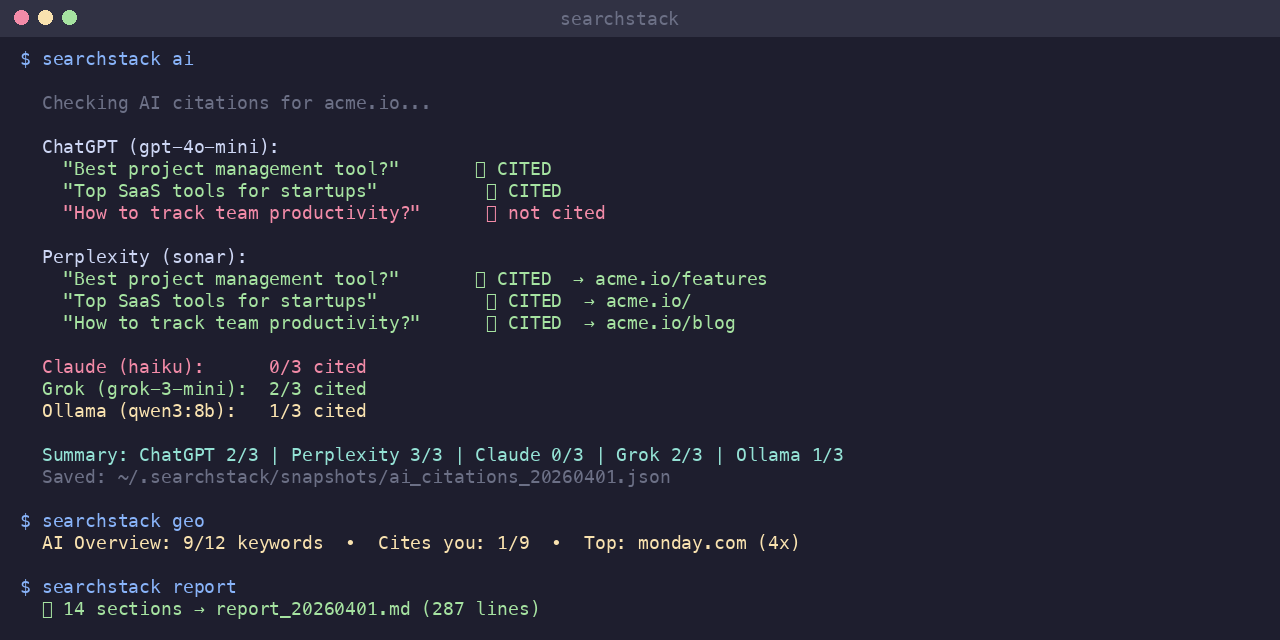Image resolution: width=1280 pixels, height=640 pixels.
Task: Click the searchstack window title
Action: [620, 18]
